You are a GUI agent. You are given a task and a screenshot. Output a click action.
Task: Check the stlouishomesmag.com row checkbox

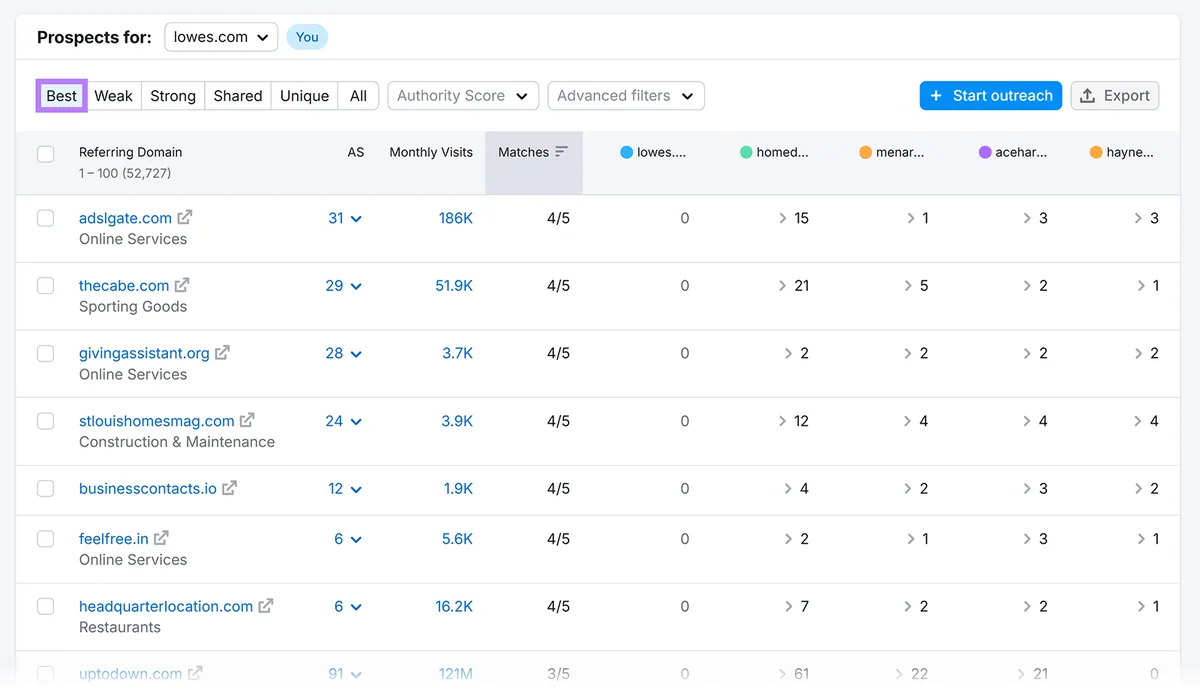[45, 421]
